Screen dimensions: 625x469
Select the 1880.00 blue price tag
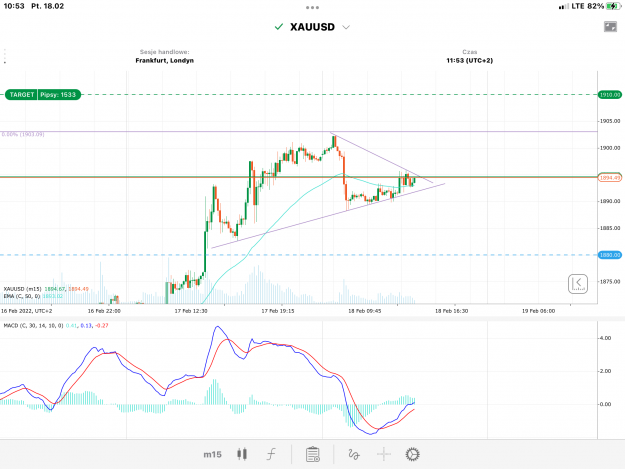coord(610,255)
